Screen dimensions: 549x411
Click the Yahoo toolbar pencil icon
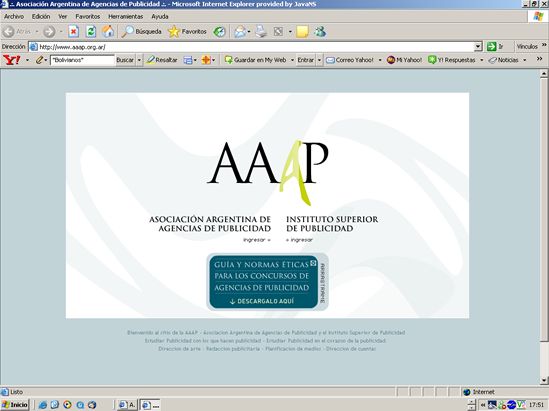pos(39,60)
